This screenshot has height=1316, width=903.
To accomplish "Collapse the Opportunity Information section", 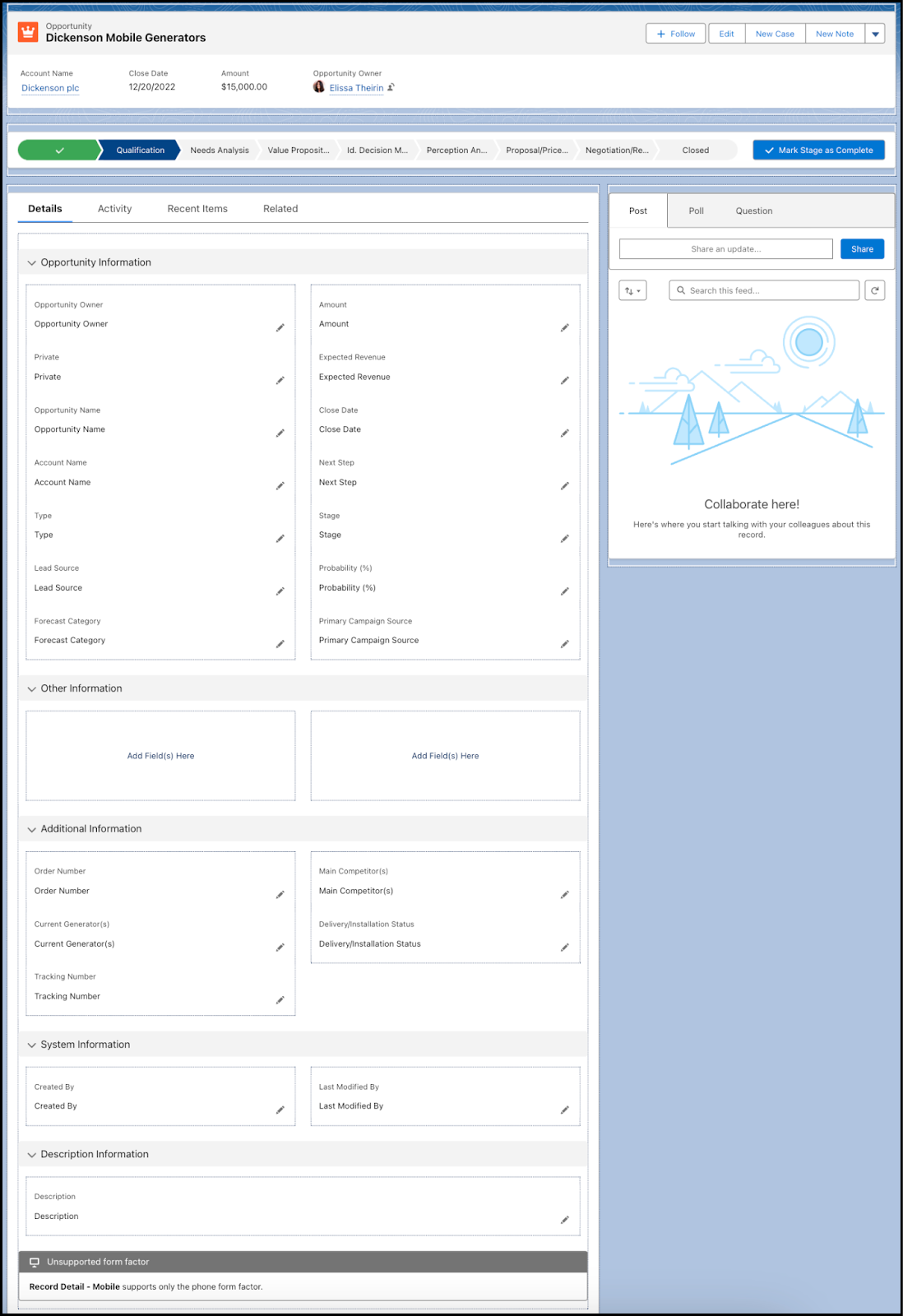I will click(x=32, y=262).
